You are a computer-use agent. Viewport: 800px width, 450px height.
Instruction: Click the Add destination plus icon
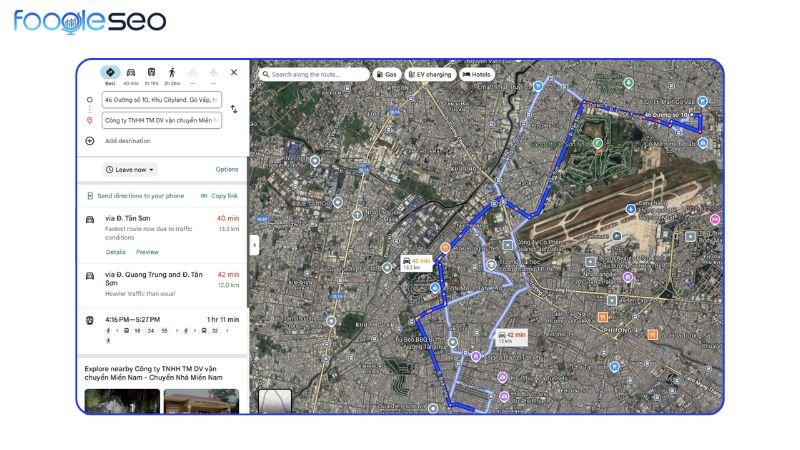90,141
